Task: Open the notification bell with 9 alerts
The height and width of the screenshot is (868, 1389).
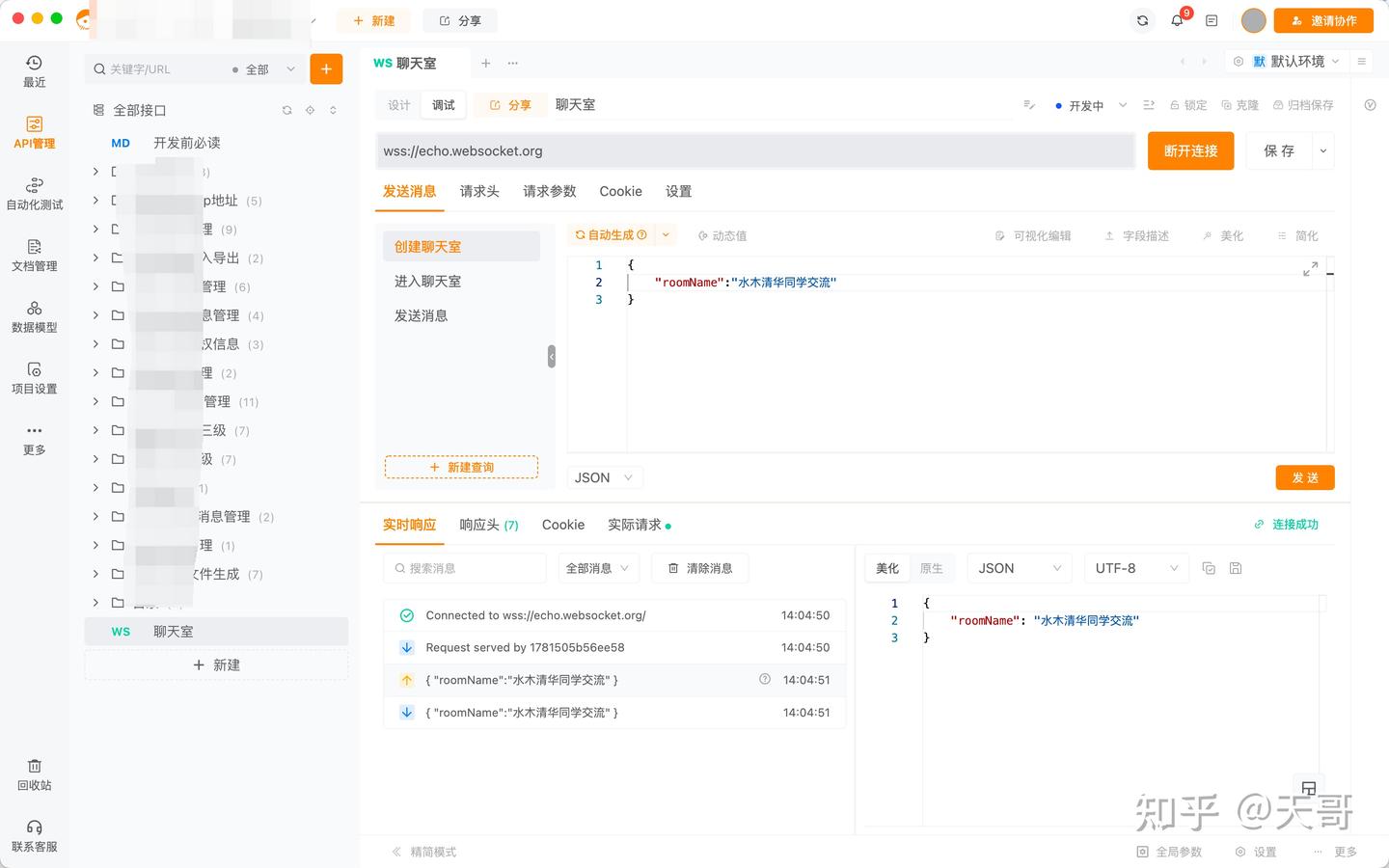Action: [x=1178, y=20]
